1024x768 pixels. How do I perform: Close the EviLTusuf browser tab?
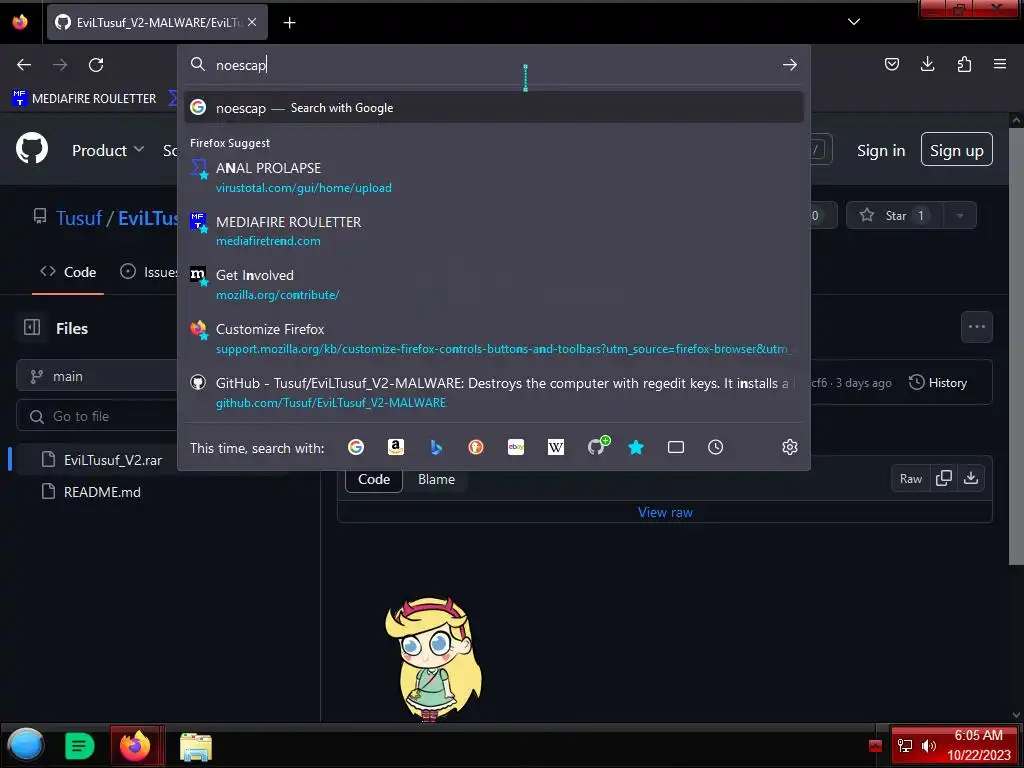tap(252, 22)
